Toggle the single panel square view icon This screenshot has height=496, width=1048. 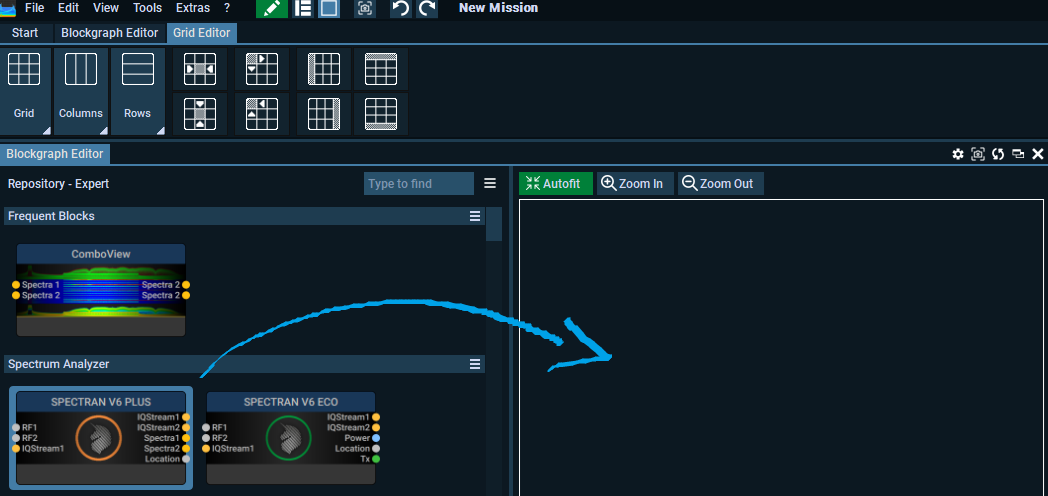(328, 8)
